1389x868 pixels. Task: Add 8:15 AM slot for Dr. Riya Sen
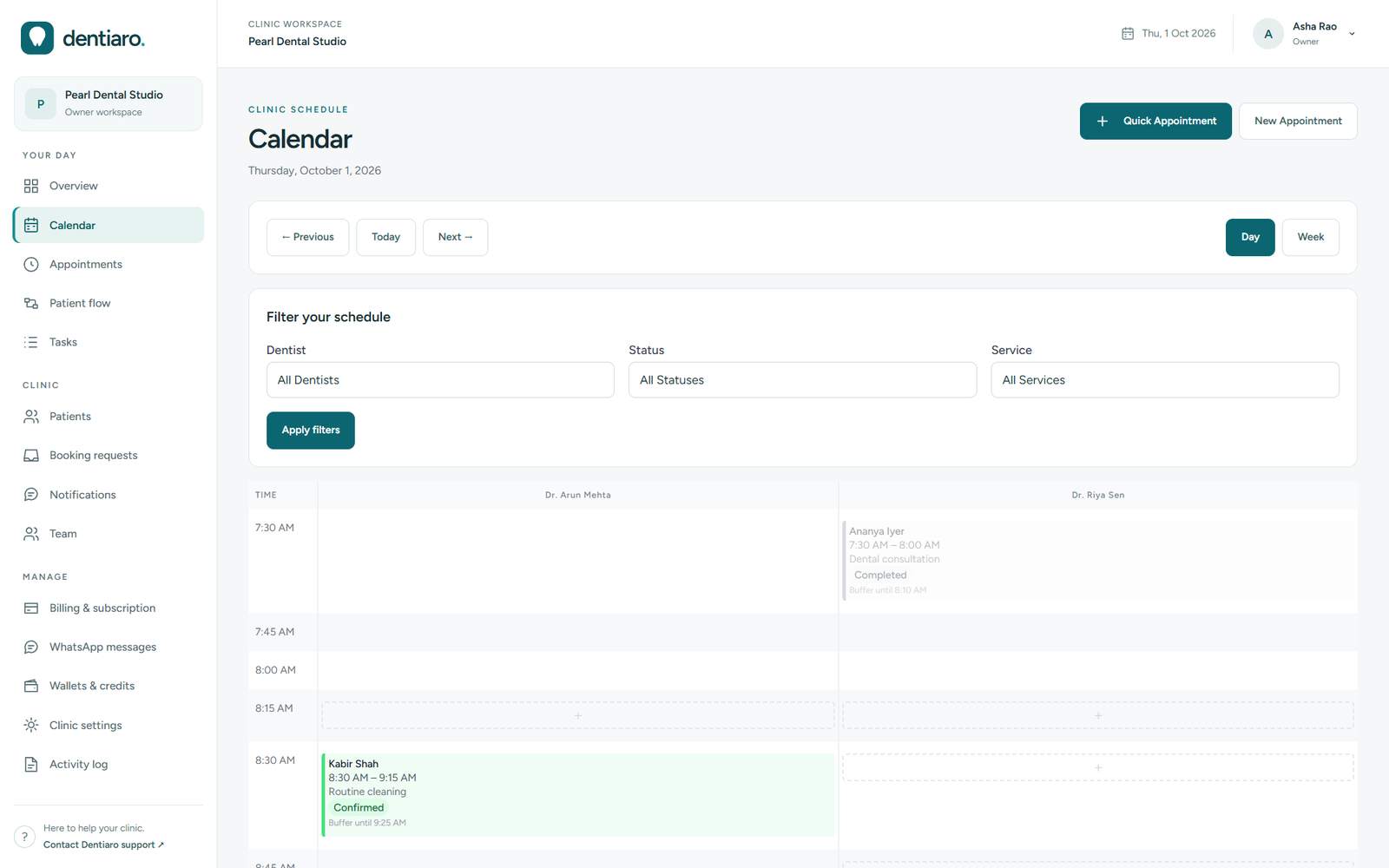click(1098, 715)
